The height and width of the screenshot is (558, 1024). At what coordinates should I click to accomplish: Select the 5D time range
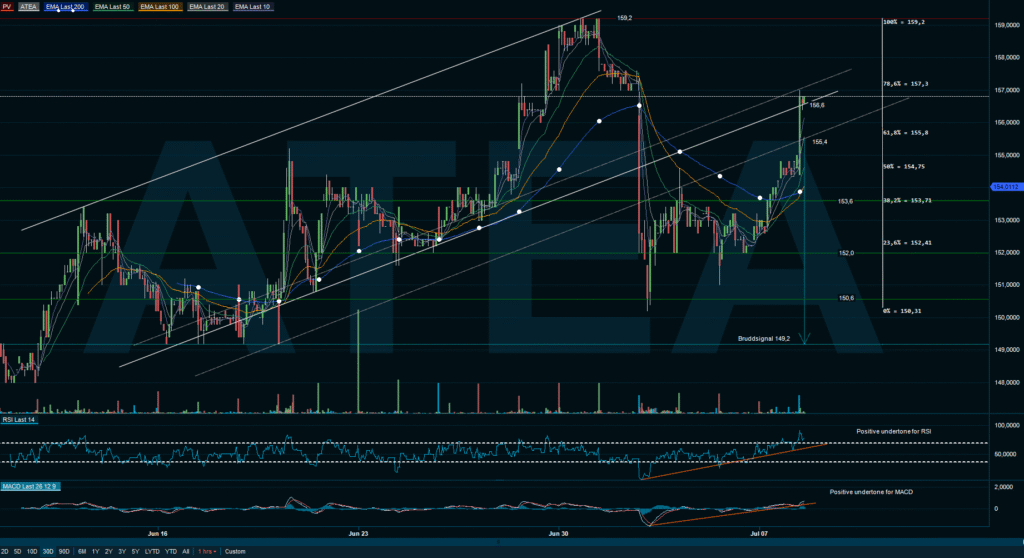pyautogui.click(x=18, y=551)
